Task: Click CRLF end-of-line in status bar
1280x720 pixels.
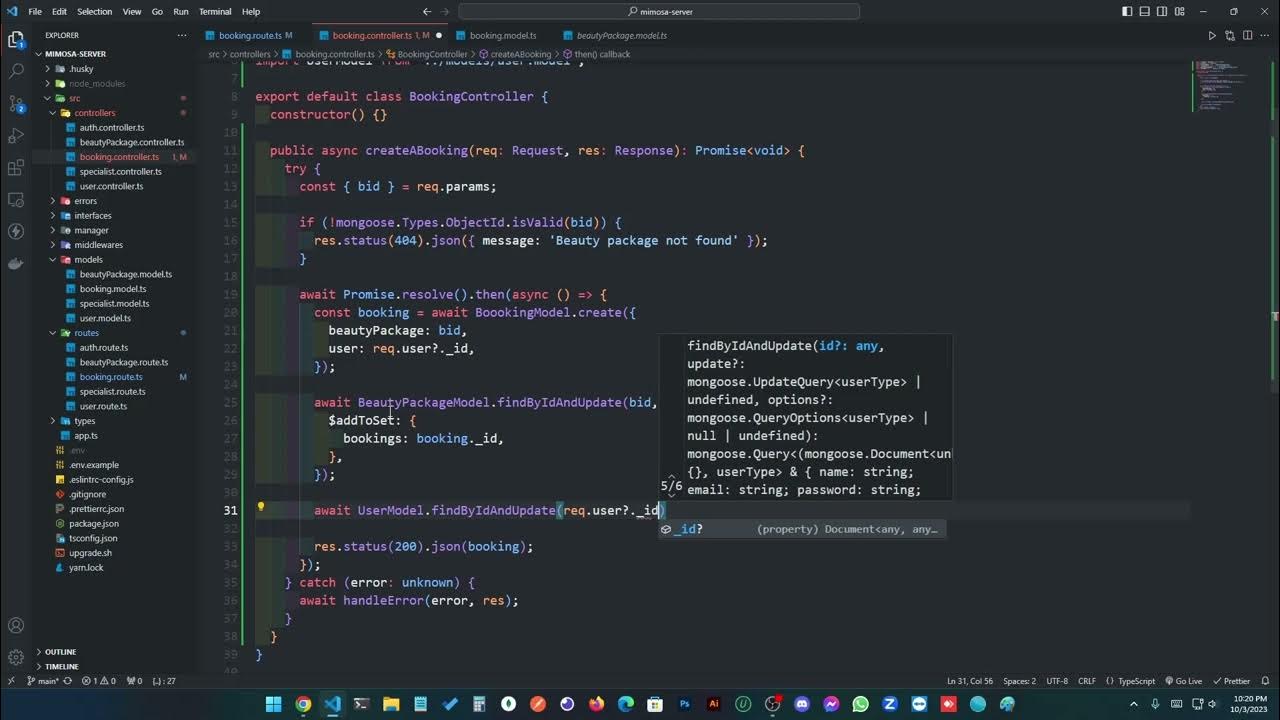Action: pos(1087,681)
